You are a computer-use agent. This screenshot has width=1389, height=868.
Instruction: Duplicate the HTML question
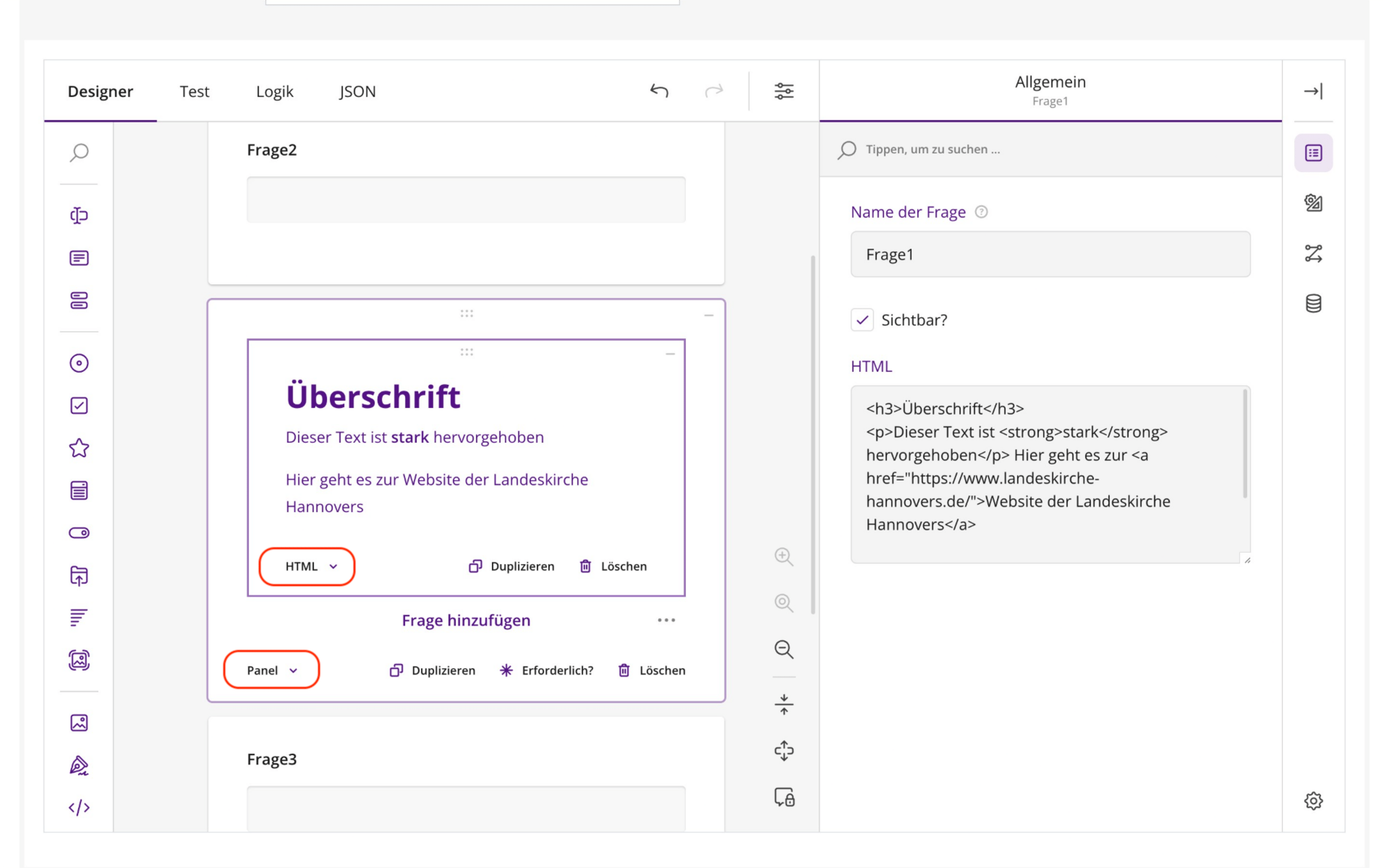pos(512,566)
